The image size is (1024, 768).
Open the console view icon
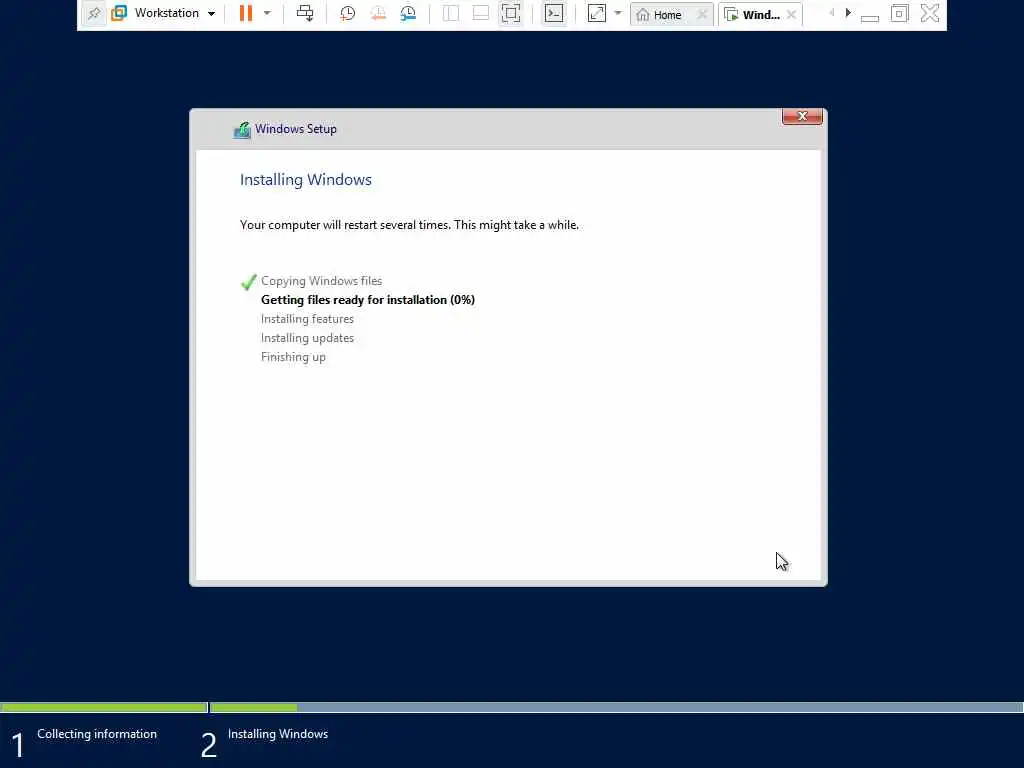[554, 13]
